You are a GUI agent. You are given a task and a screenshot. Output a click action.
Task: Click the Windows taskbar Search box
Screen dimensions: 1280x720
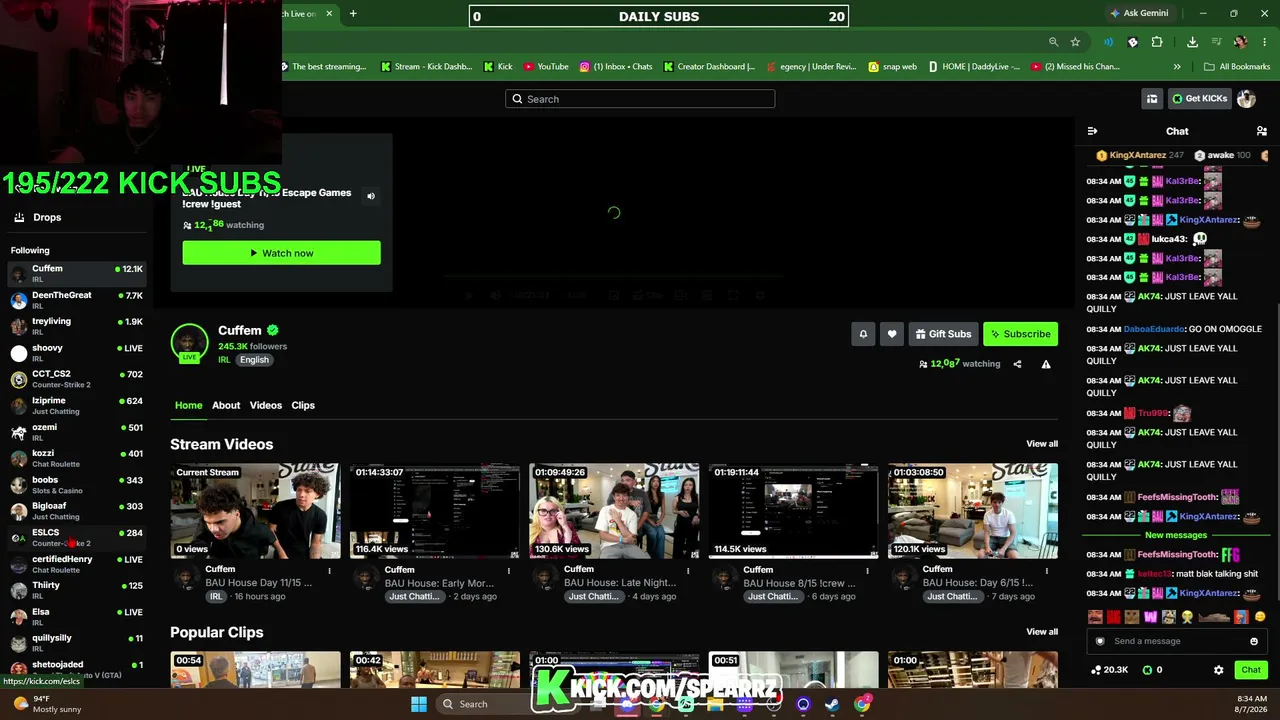coord(507,704)
